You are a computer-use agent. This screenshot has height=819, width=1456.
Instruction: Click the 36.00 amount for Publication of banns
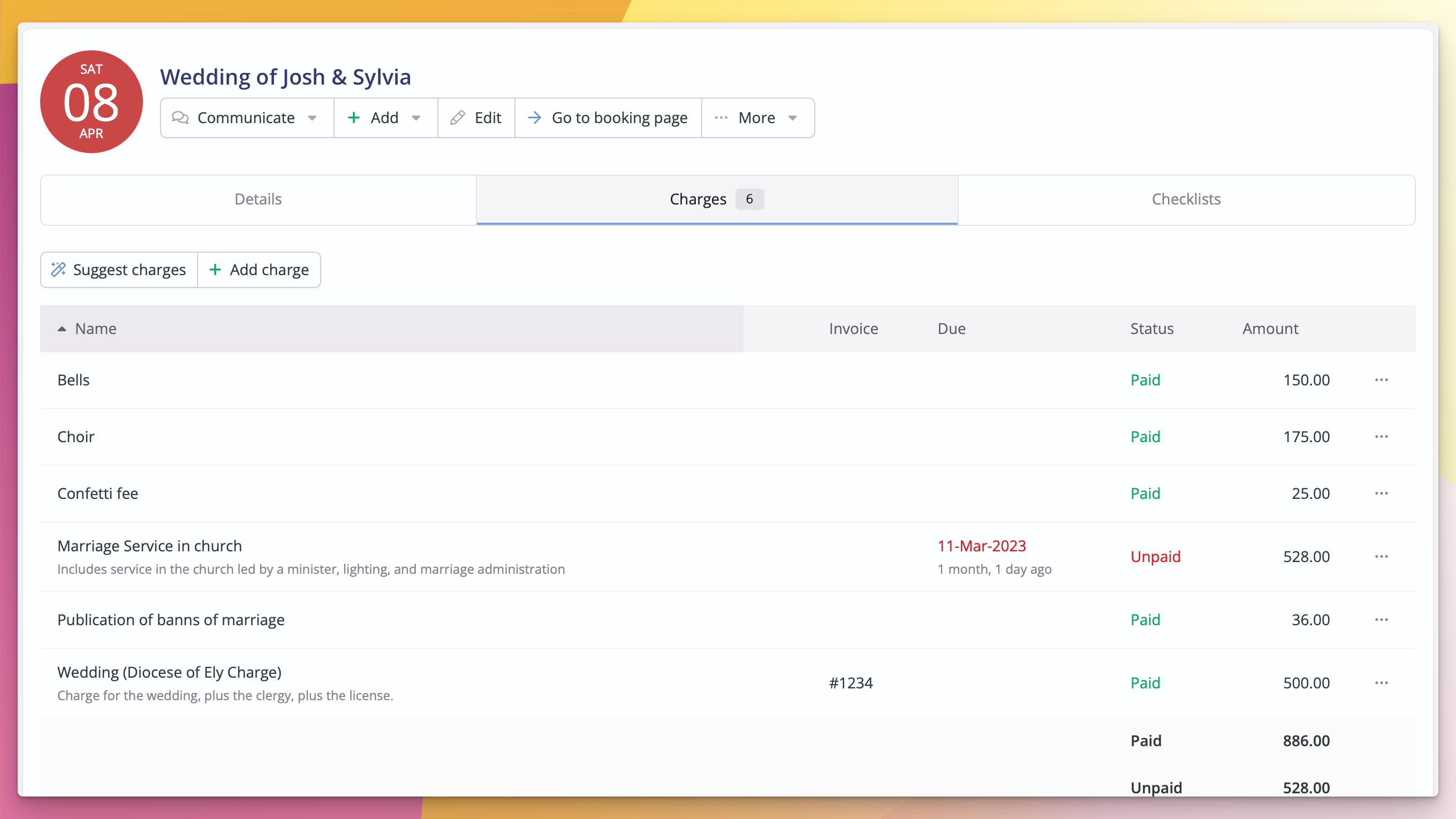pyautogui.click(x=1310, y=620)
